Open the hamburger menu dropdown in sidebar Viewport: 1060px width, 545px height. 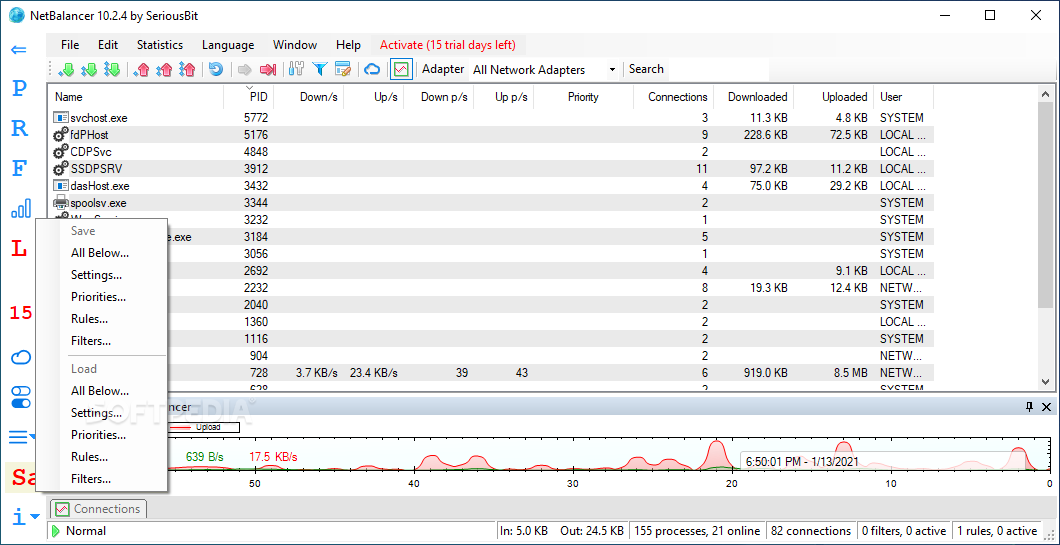[22, 437]
